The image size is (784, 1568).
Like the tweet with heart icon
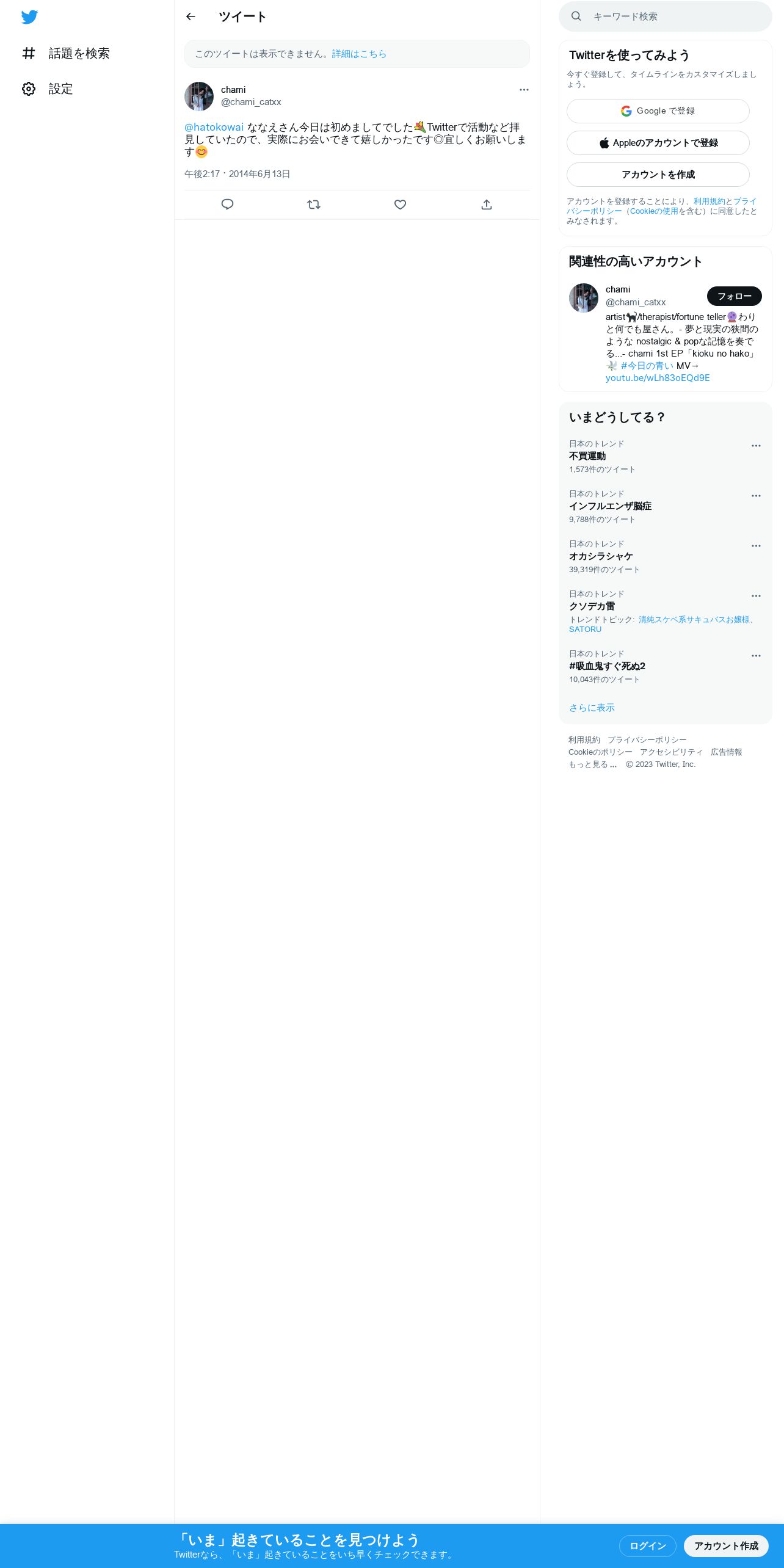[x=400, y=205]
